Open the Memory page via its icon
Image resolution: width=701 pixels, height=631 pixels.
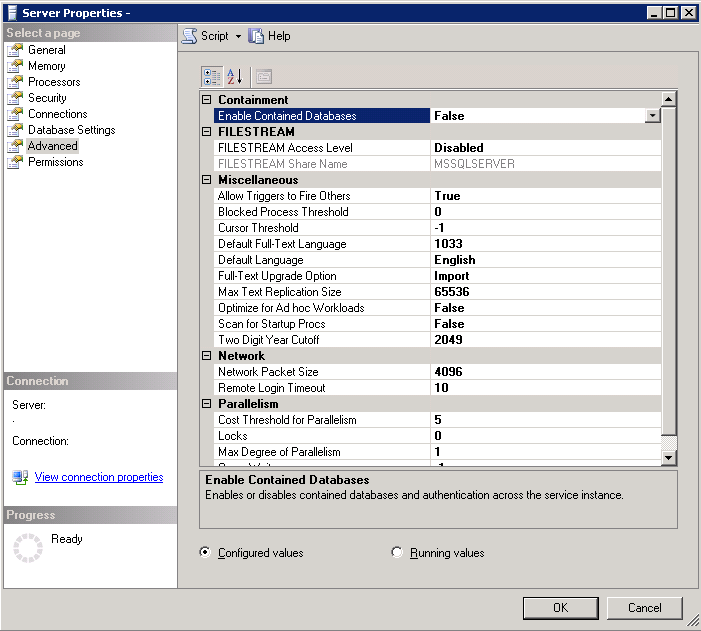click(x=15, y=66)
